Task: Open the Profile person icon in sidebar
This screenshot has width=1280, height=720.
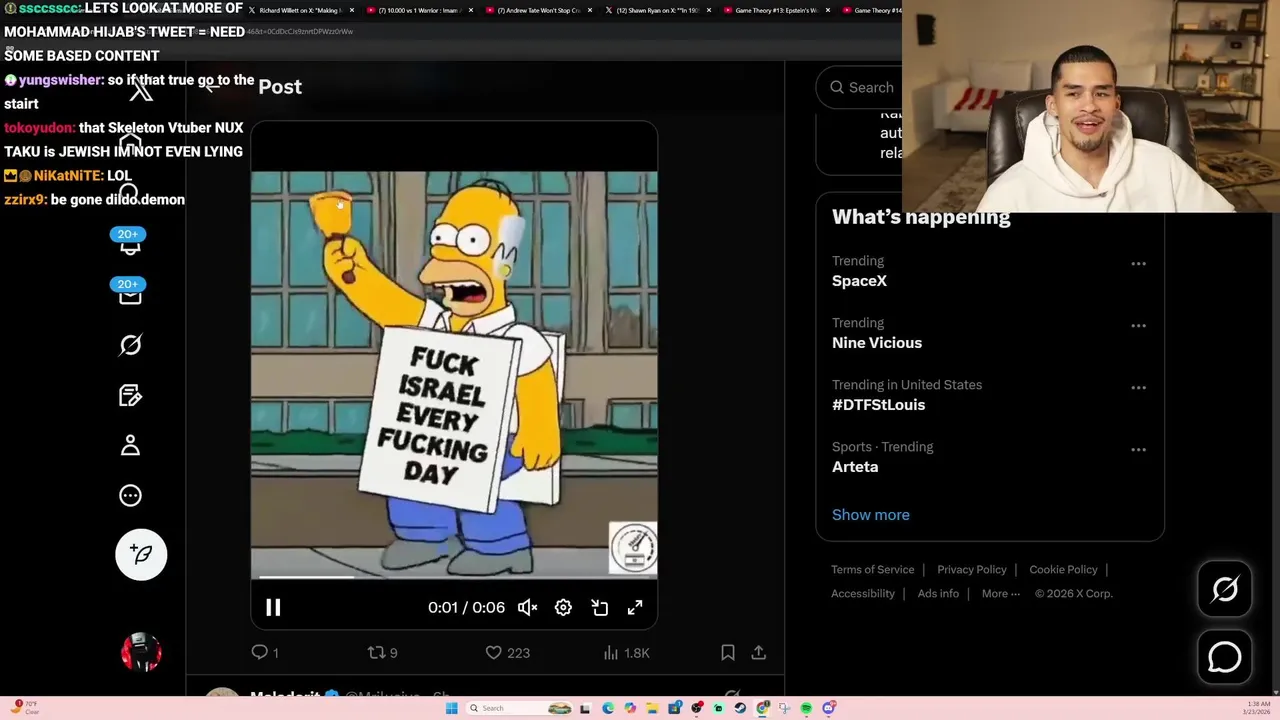Action: (x=130, y=445)
